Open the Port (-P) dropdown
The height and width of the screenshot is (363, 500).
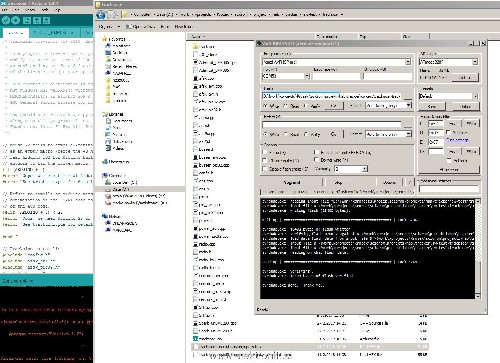click(x=307, y=76)
